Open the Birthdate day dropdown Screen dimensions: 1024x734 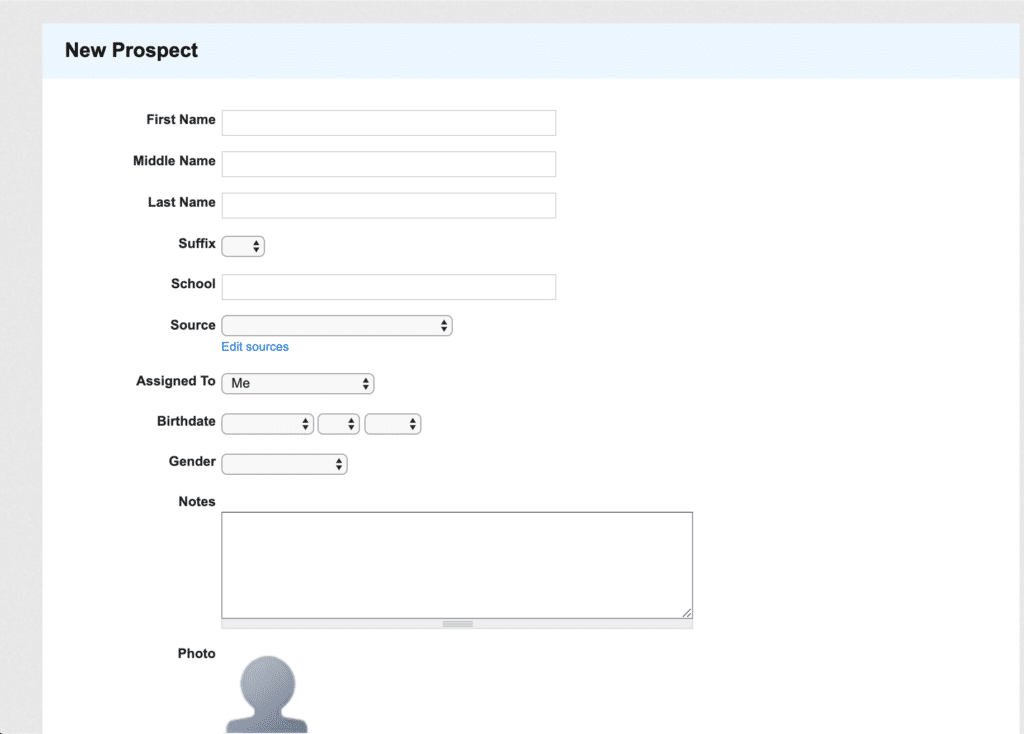338,424
